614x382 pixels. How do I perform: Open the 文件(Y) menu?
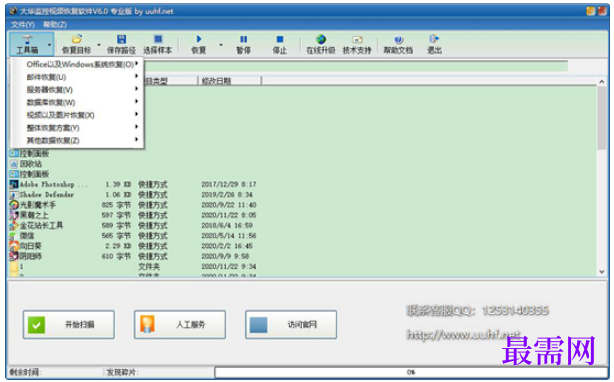tap(23, 25)
